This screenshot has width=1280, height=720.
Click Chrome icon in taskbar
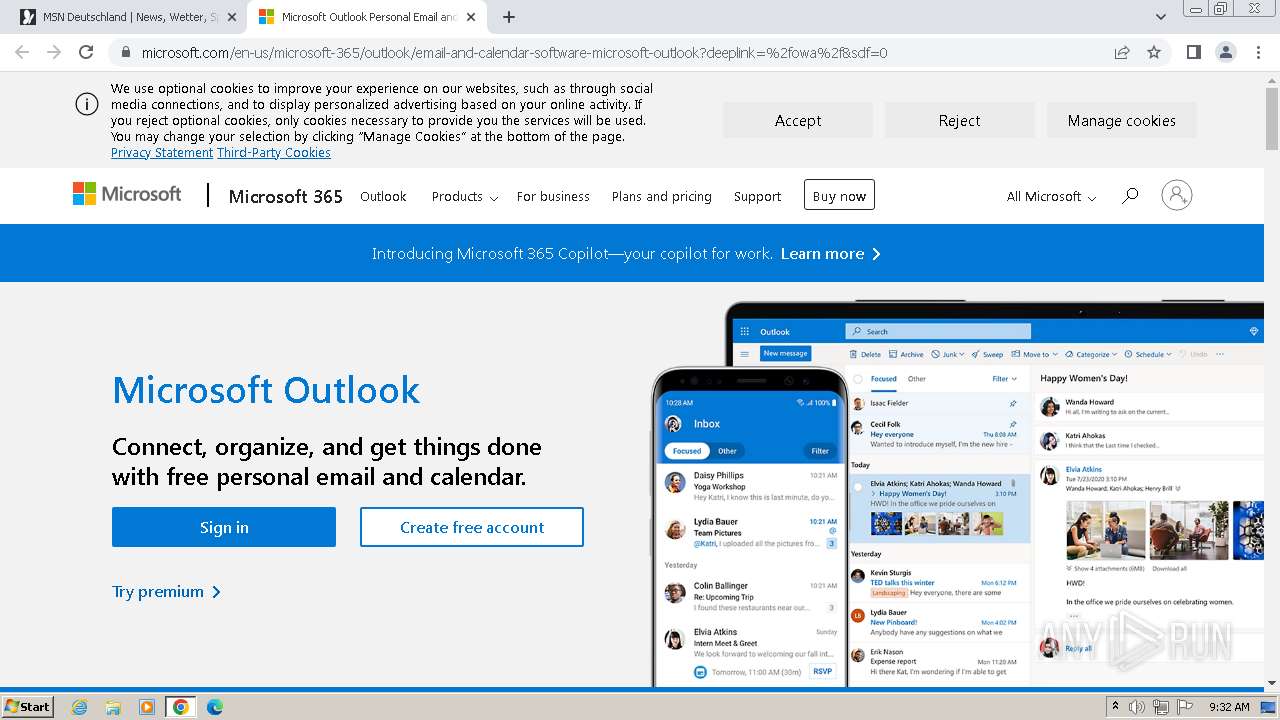point(181,707)
